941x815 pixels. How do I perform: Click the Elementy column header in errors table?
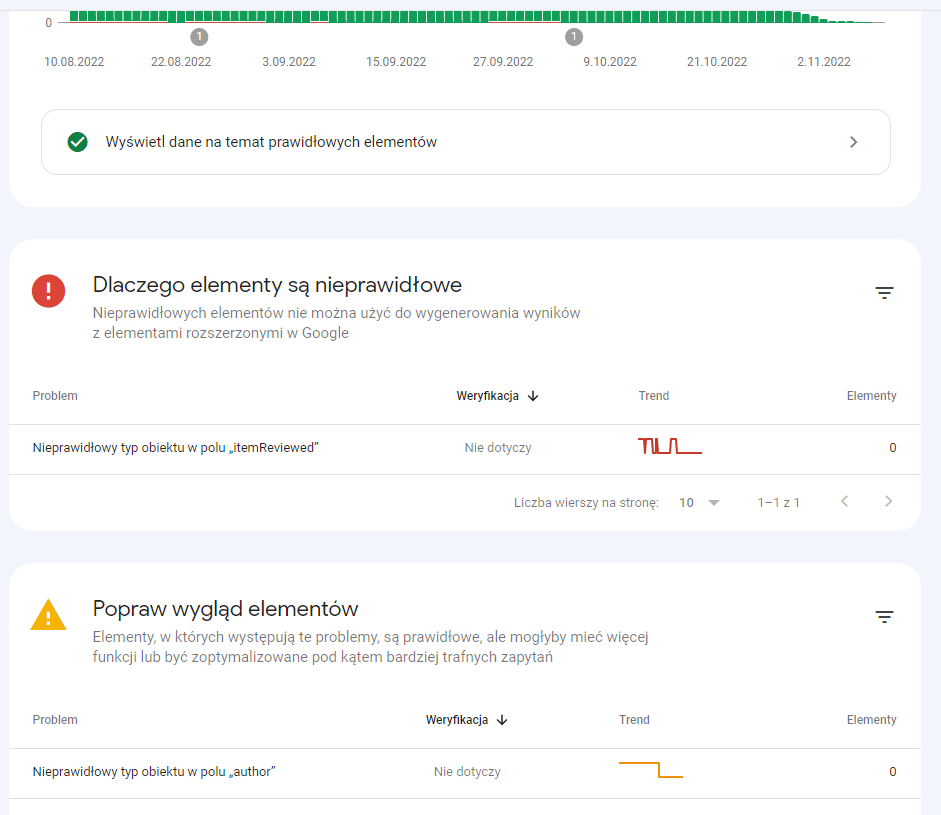click(871, 396)
